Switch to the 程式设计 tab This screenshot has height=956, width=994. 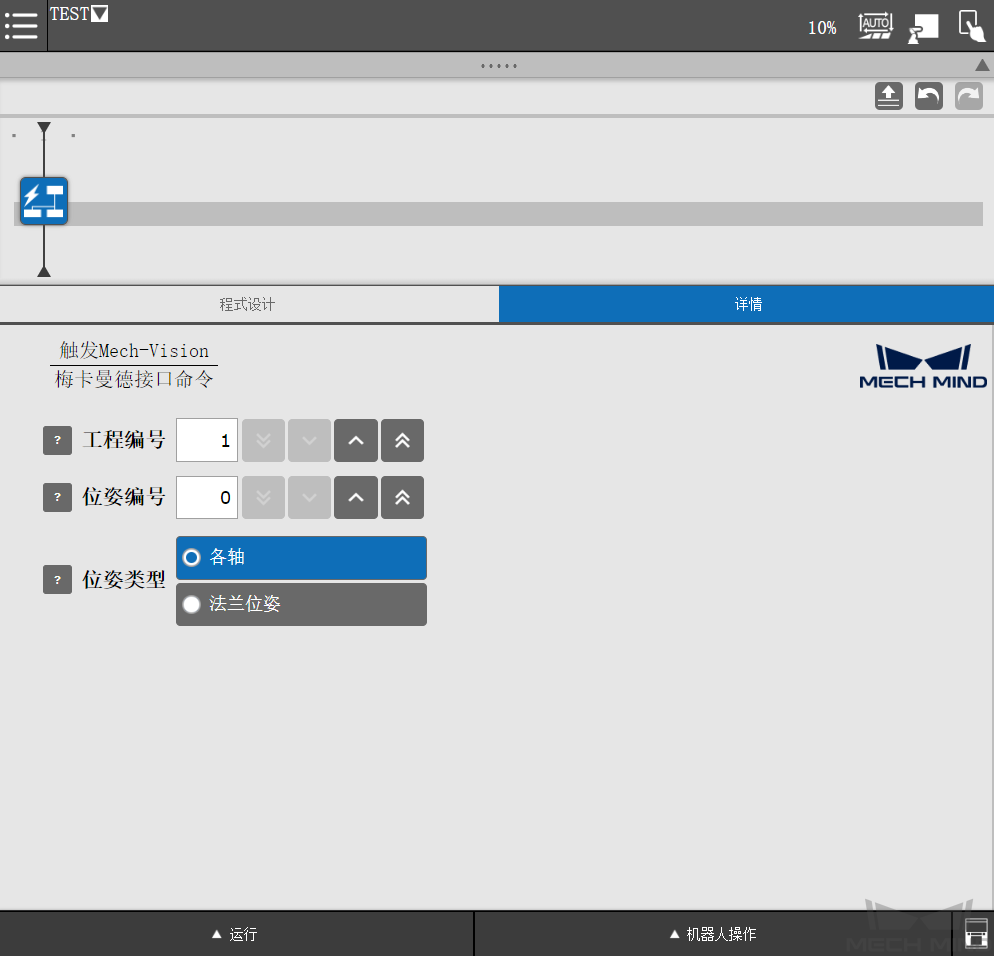[249, 304]
